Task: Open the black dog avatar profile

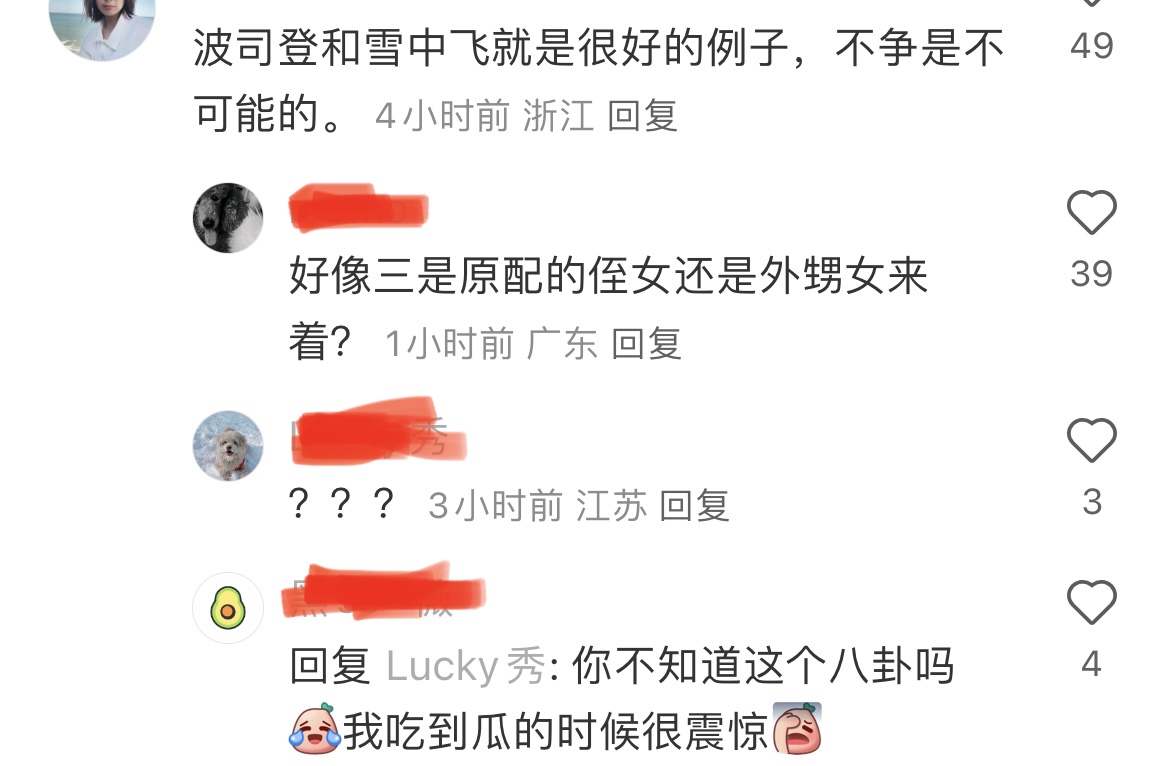Action: coord(228,218)
